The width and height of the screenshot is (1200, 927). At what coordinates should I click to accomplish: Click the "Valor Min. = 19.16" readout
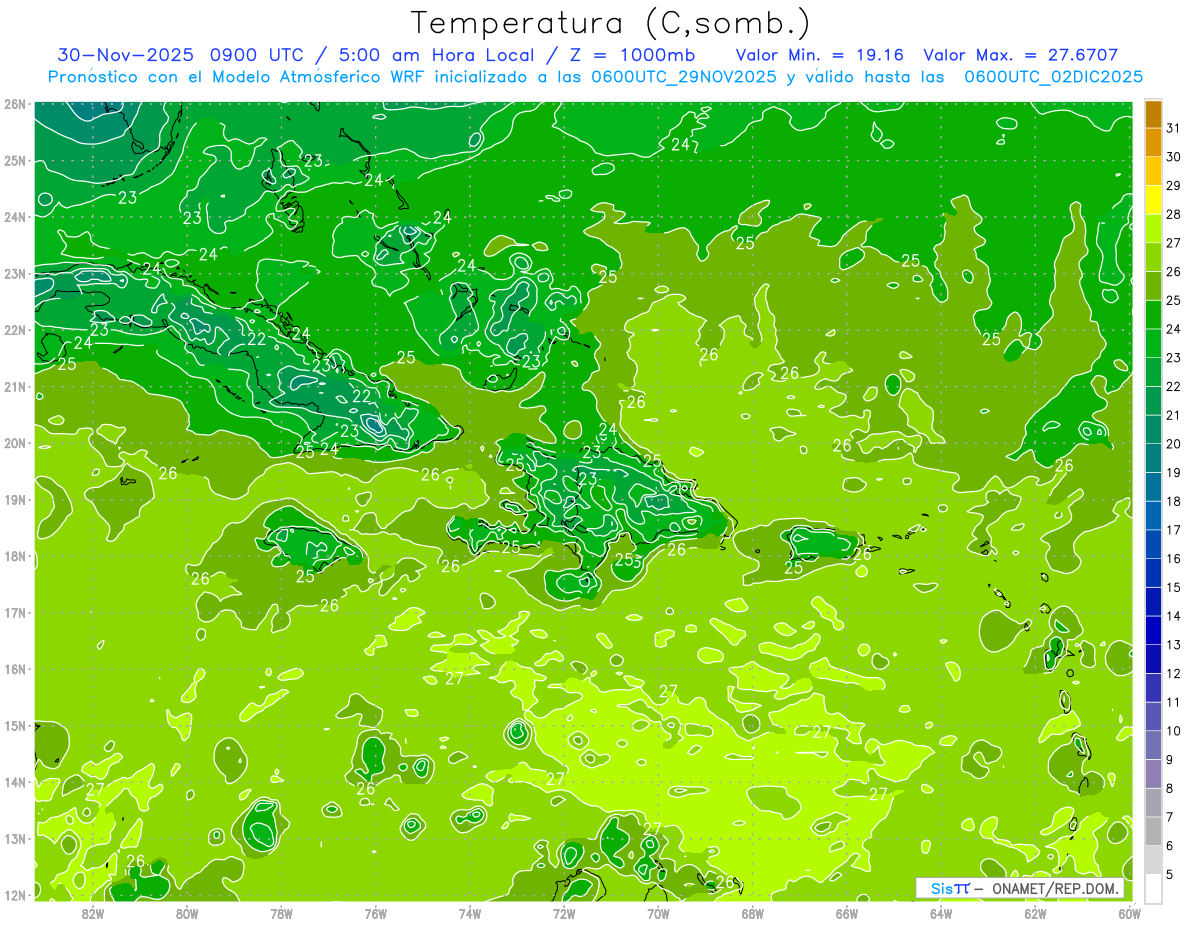tap(821, 55)
